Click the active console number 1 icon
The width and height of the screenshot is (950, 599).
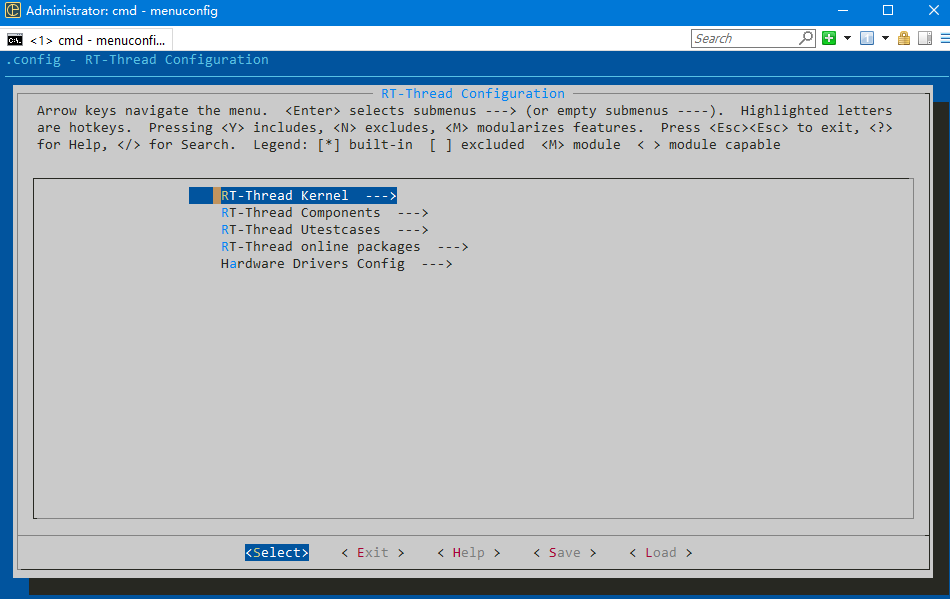(867, 38)
